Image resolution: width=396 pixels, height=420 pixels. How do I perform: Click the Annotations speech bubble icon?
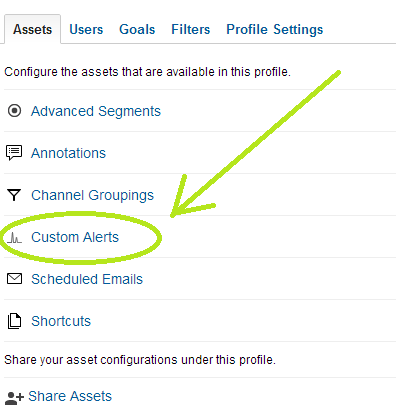coord(14,153)
